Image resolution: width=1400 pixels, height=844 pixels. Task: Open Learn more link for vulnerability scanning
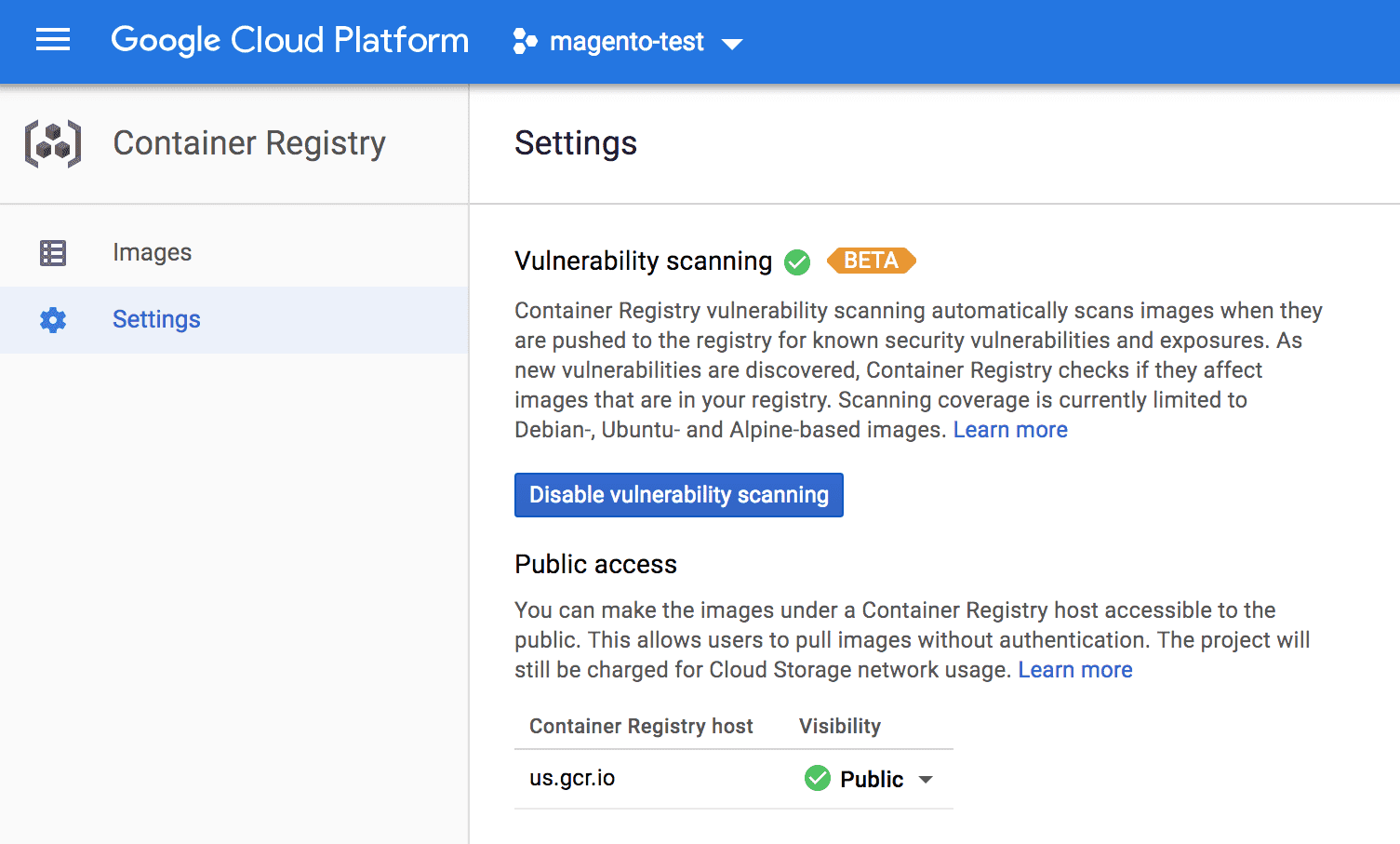point(1010,430)
